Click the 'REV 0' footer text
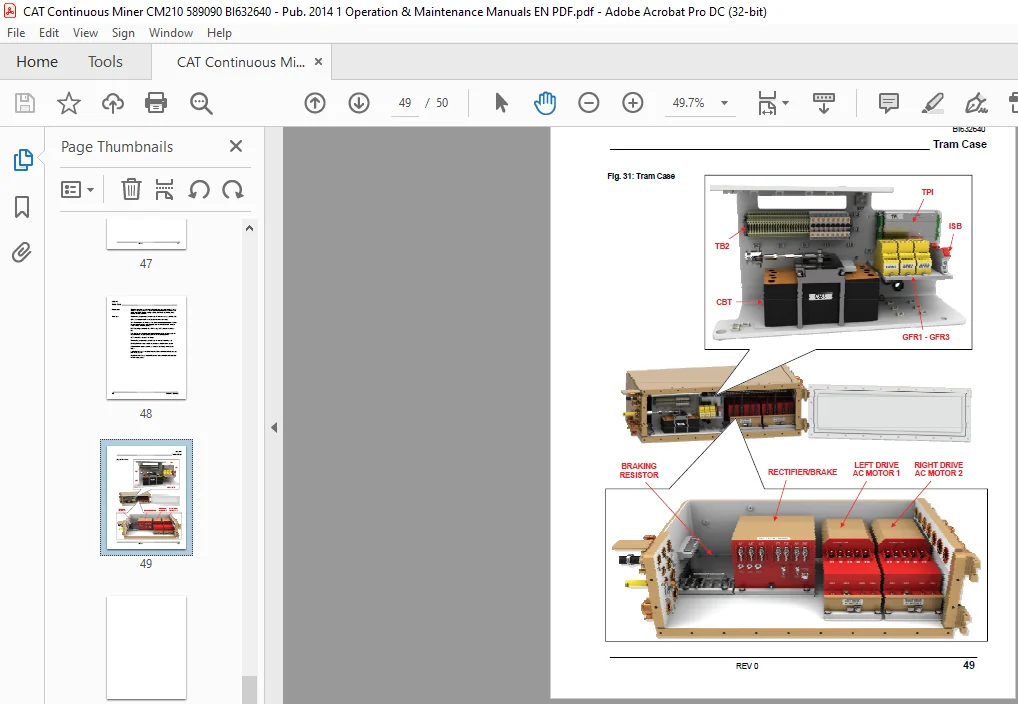This screenshot has height=704, width=1018. pyautogui.click(x=747, y=666)
